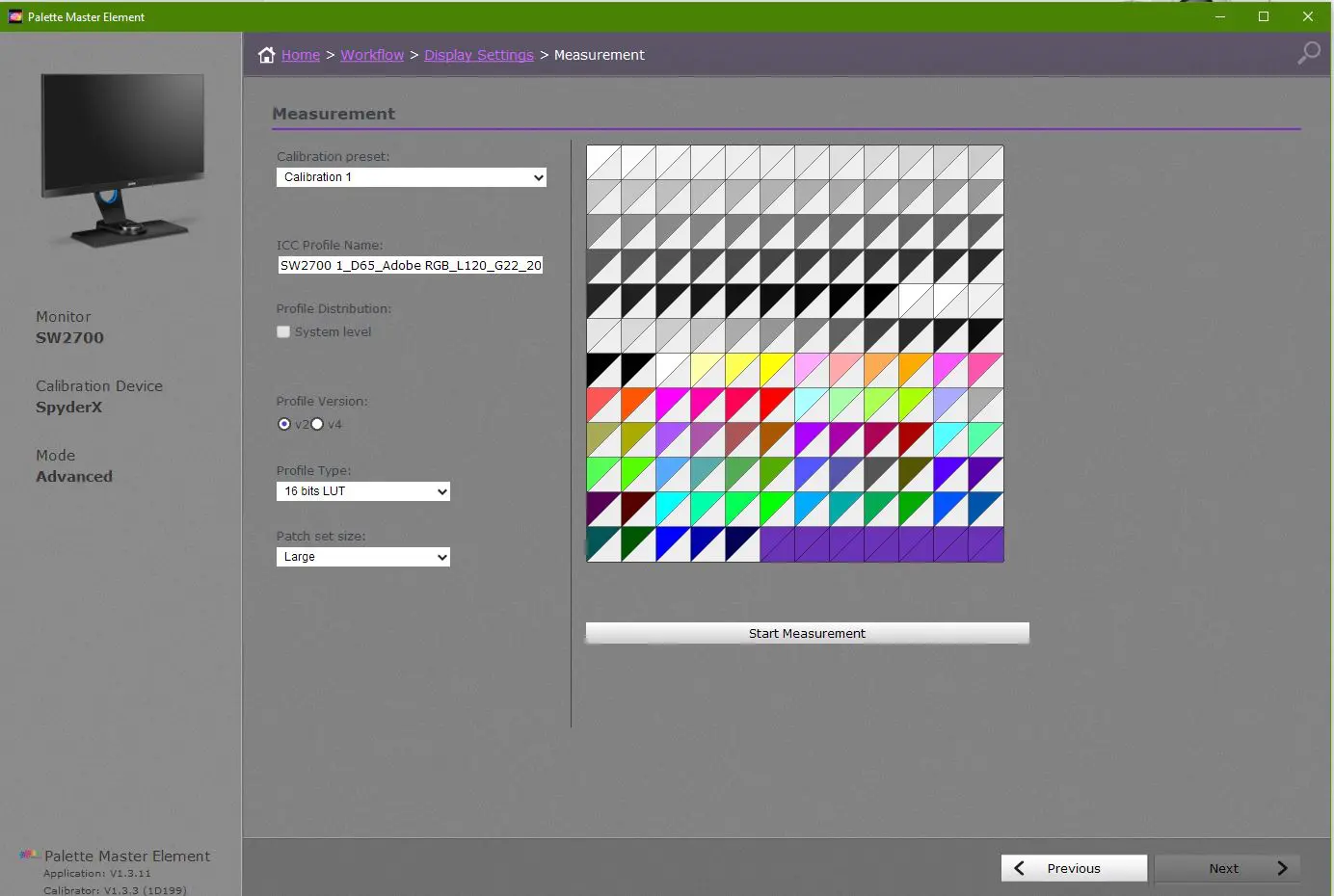Screen dimensions: 1334x896
Task: Open the Patch set size dropdown
Action: tap(363, 557)
